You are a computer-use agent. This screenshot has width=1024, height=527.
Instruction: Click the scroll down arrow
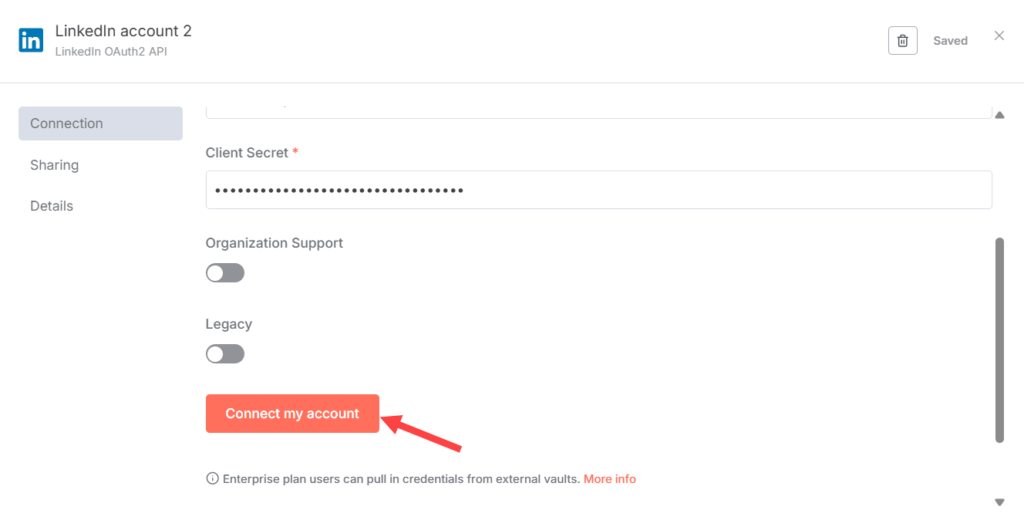(x=999, y=502)
